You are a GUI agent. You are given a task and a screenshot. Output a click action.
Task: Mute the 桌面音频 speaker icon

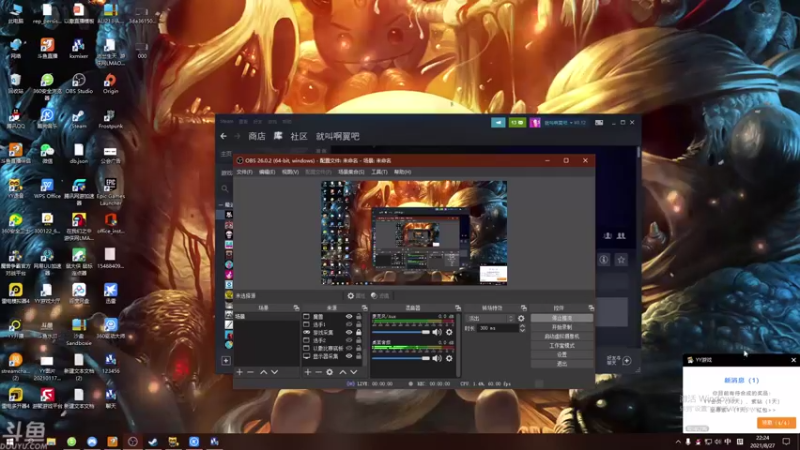click(437, 359)
